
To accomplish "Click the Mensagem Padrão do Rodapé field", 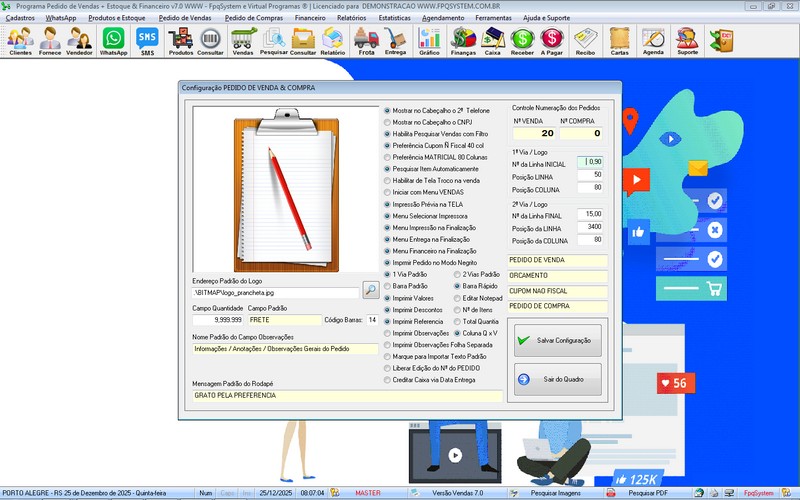I will click(x=347, y=395).
